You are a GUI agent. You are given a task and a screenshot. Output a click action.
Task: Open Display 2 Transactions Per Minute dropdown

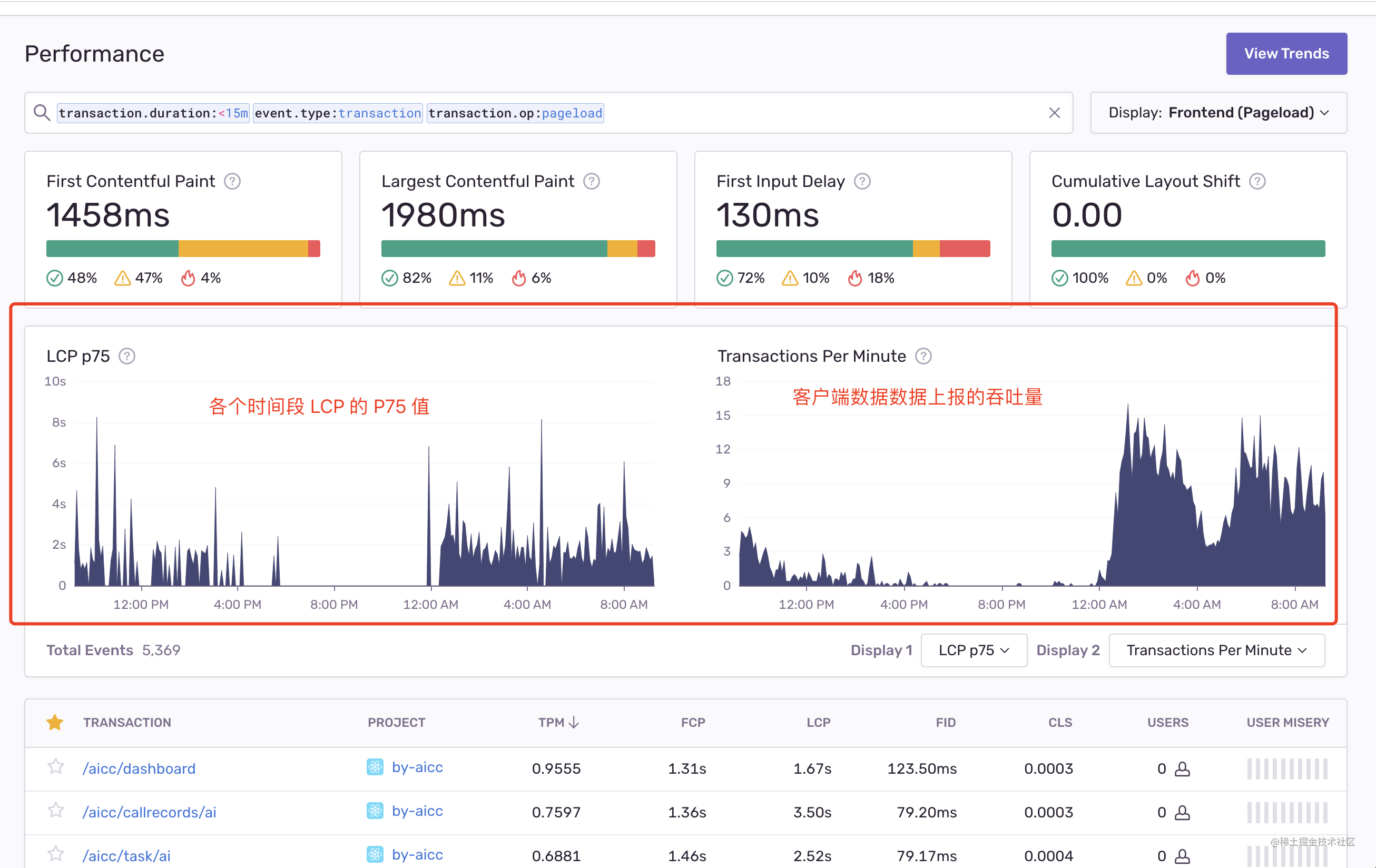click(x=1216, y=650)
